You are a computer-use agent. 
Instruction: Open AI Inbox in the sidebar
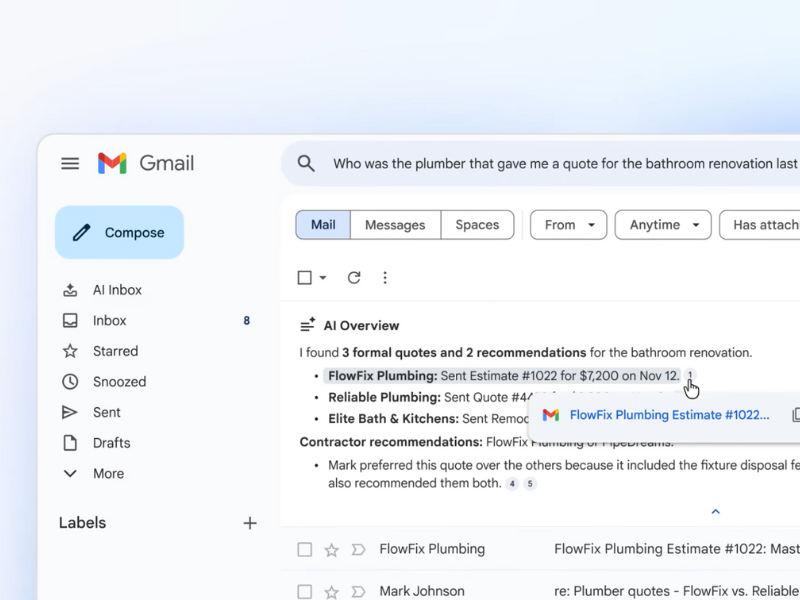click(117, 290)
